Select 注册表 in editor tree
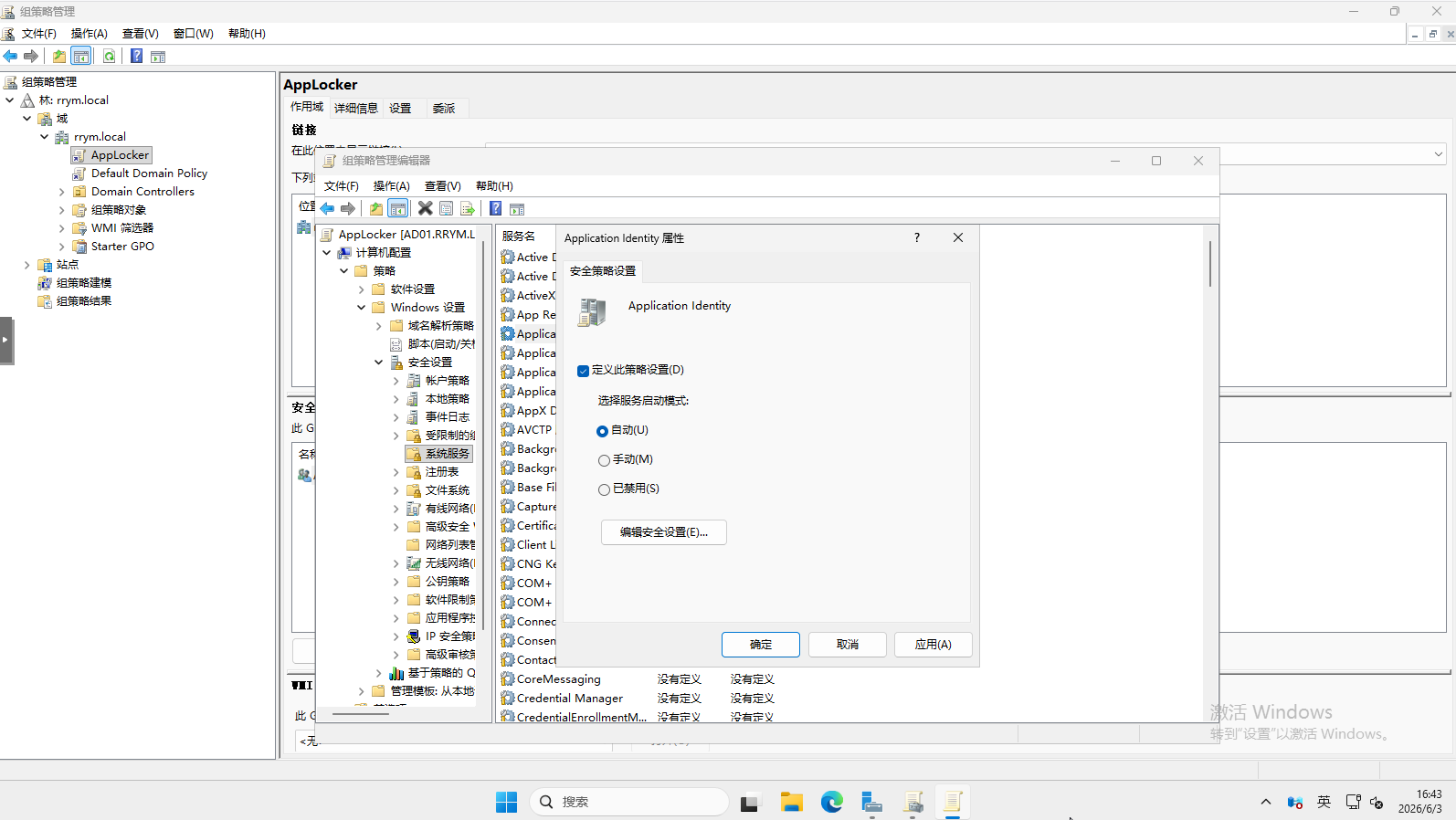Screen dimensions: 1456x820 (442, 472)
